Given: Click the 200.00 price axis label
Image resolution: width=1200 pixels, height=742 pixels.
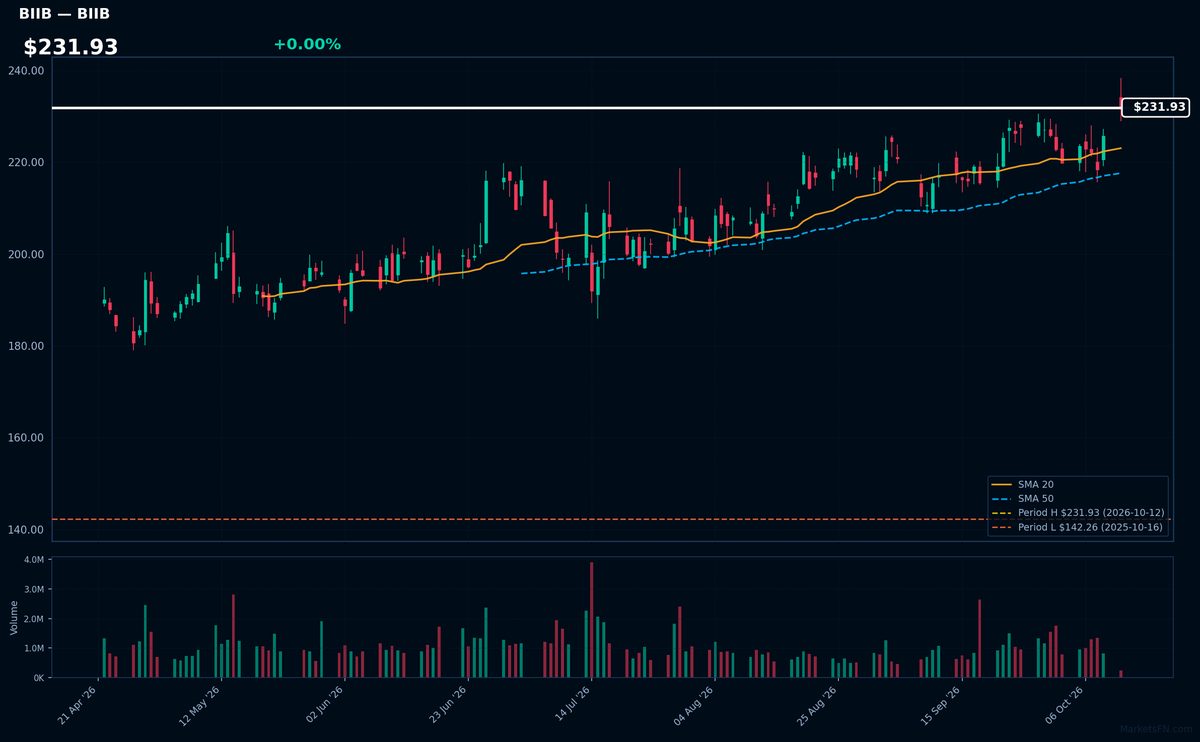Looking at the screenshot, I should tap(26, 255).
